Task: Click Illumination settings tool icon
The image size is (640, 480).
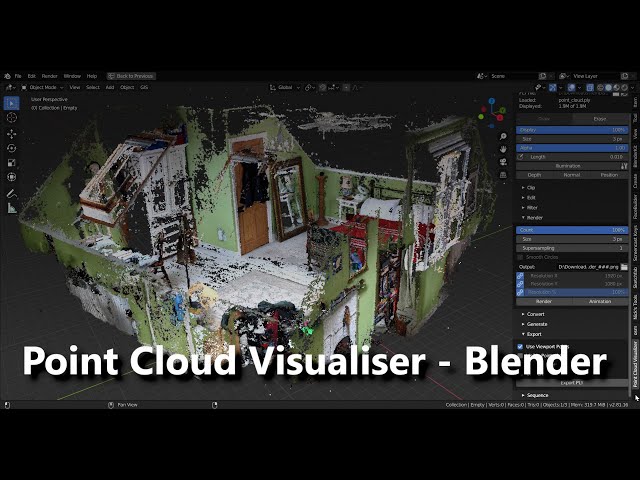Action: [624, 166]
